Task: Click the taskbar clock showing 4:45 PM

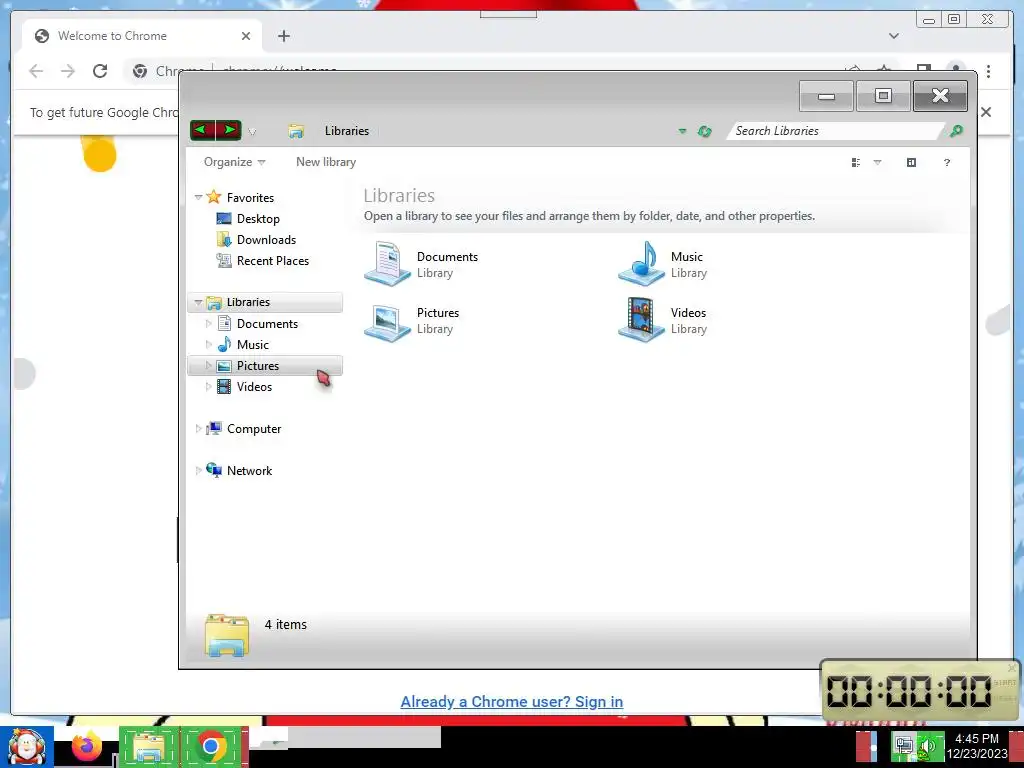Action: [x=976, y=746]
